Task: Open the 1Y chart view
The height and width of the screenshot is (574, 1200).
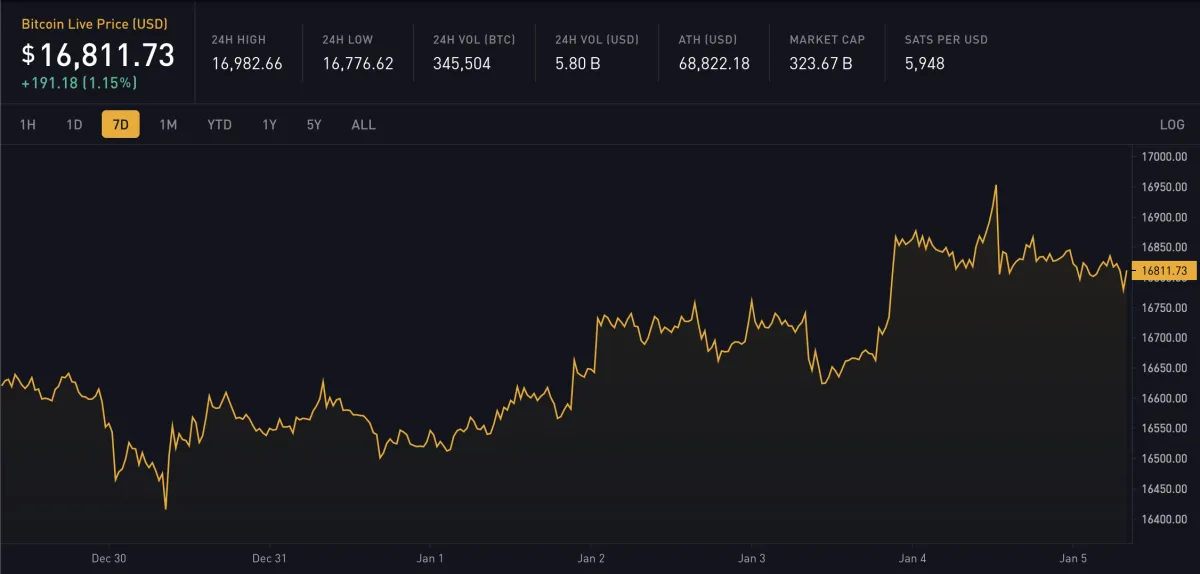Action: 269,125
